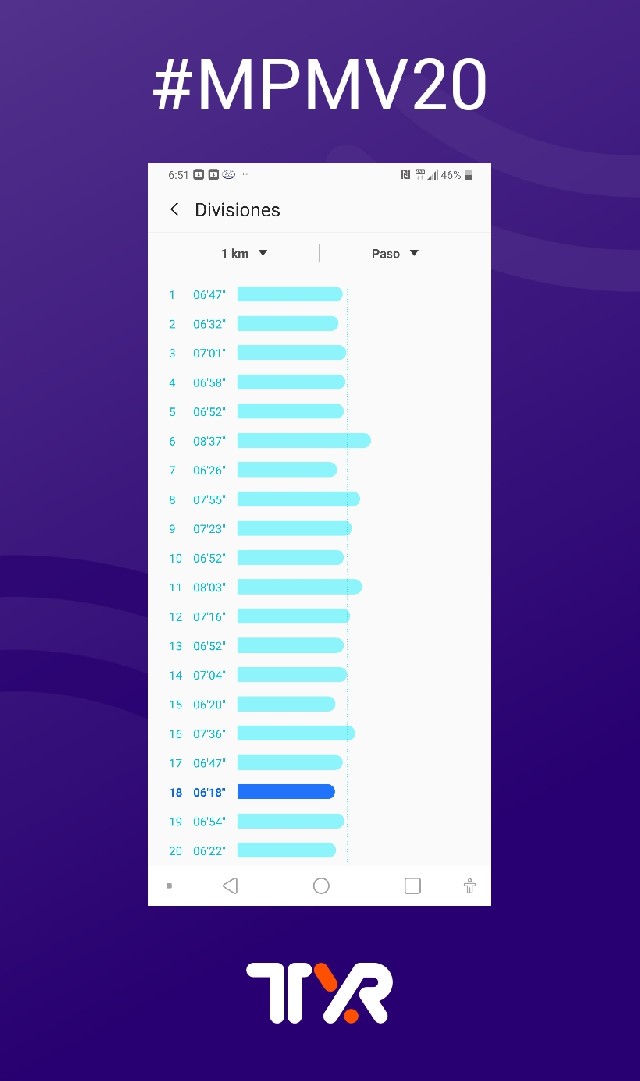
Task: Tap split 1 pace 06'47"
Action: pyautogui.click(x=209, y=295)
